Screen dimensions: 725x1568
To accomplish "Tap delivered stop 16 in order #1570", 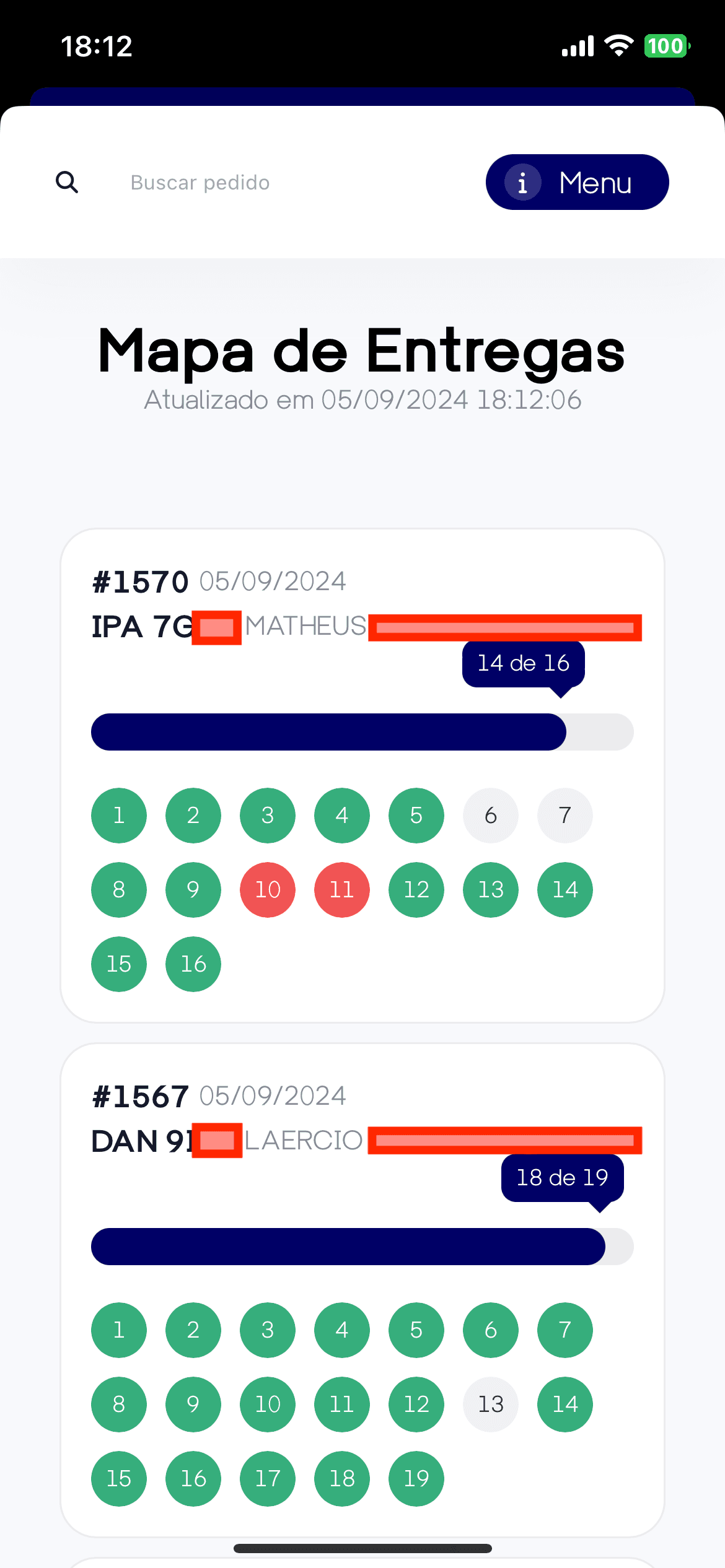I will pyautogui.click(x=193, y=964).
